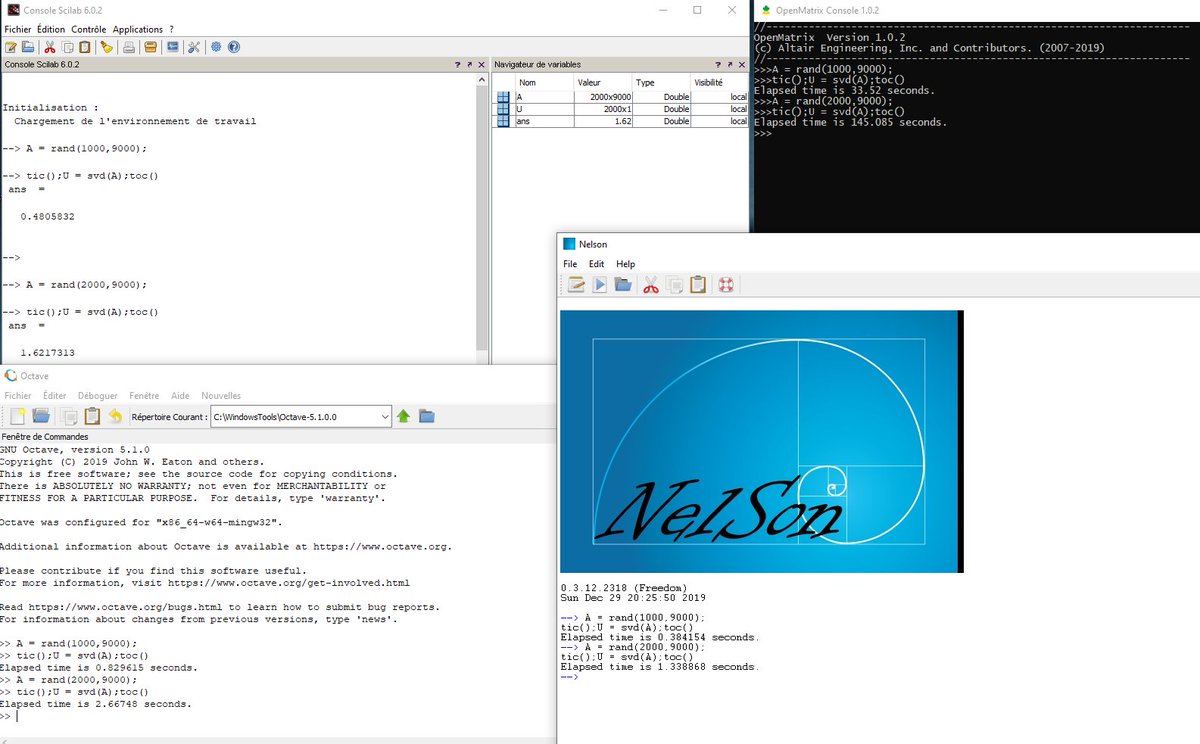1200x744 pixels.
Task: Open Déboguer menu in Octave
Action: tap(98, 396)
